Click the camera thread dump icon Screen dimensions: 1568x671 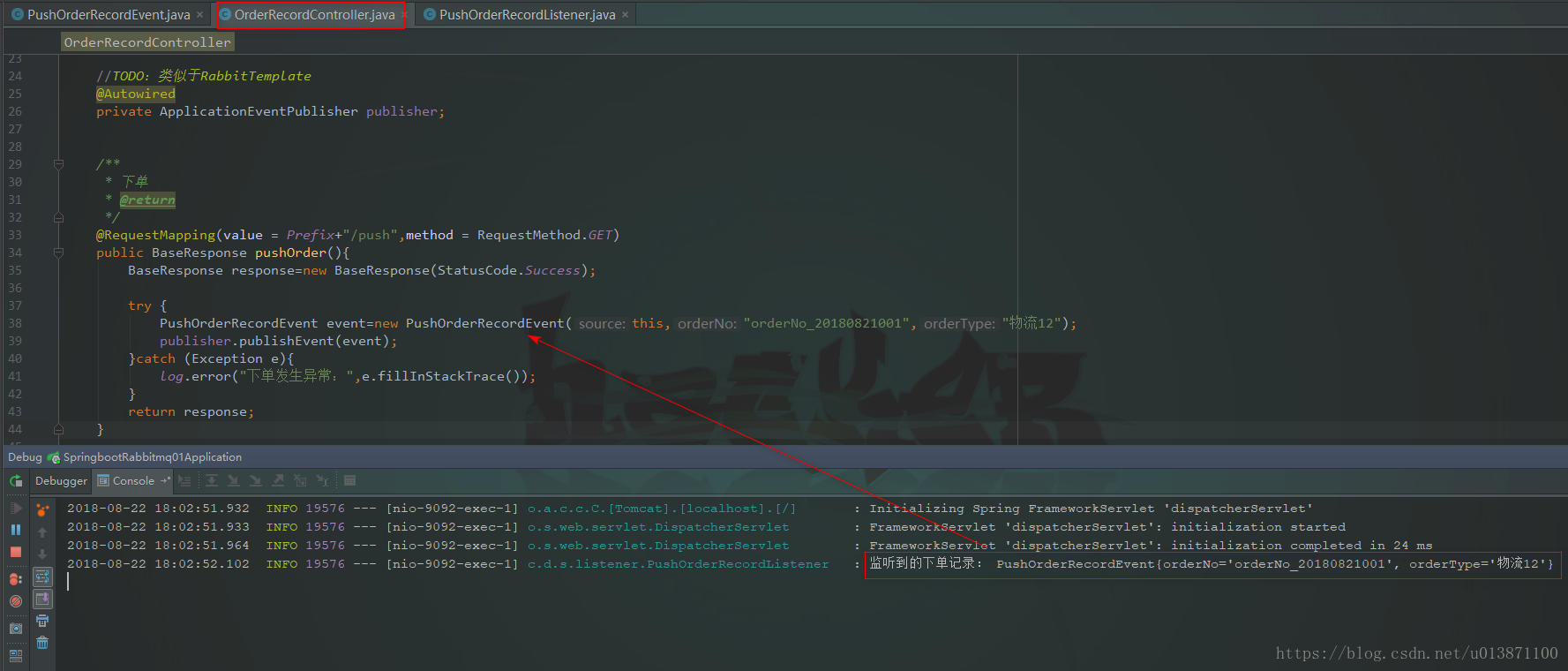click(x=16, y=629)
